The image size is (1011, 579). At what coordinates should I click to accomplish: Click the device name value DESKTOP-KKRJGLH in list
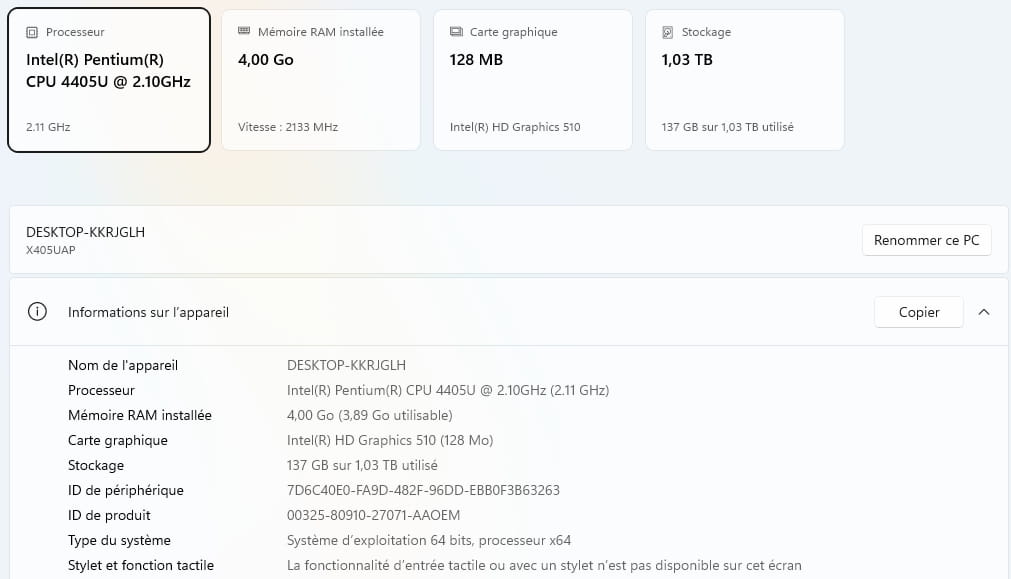[x=346, y=366]
